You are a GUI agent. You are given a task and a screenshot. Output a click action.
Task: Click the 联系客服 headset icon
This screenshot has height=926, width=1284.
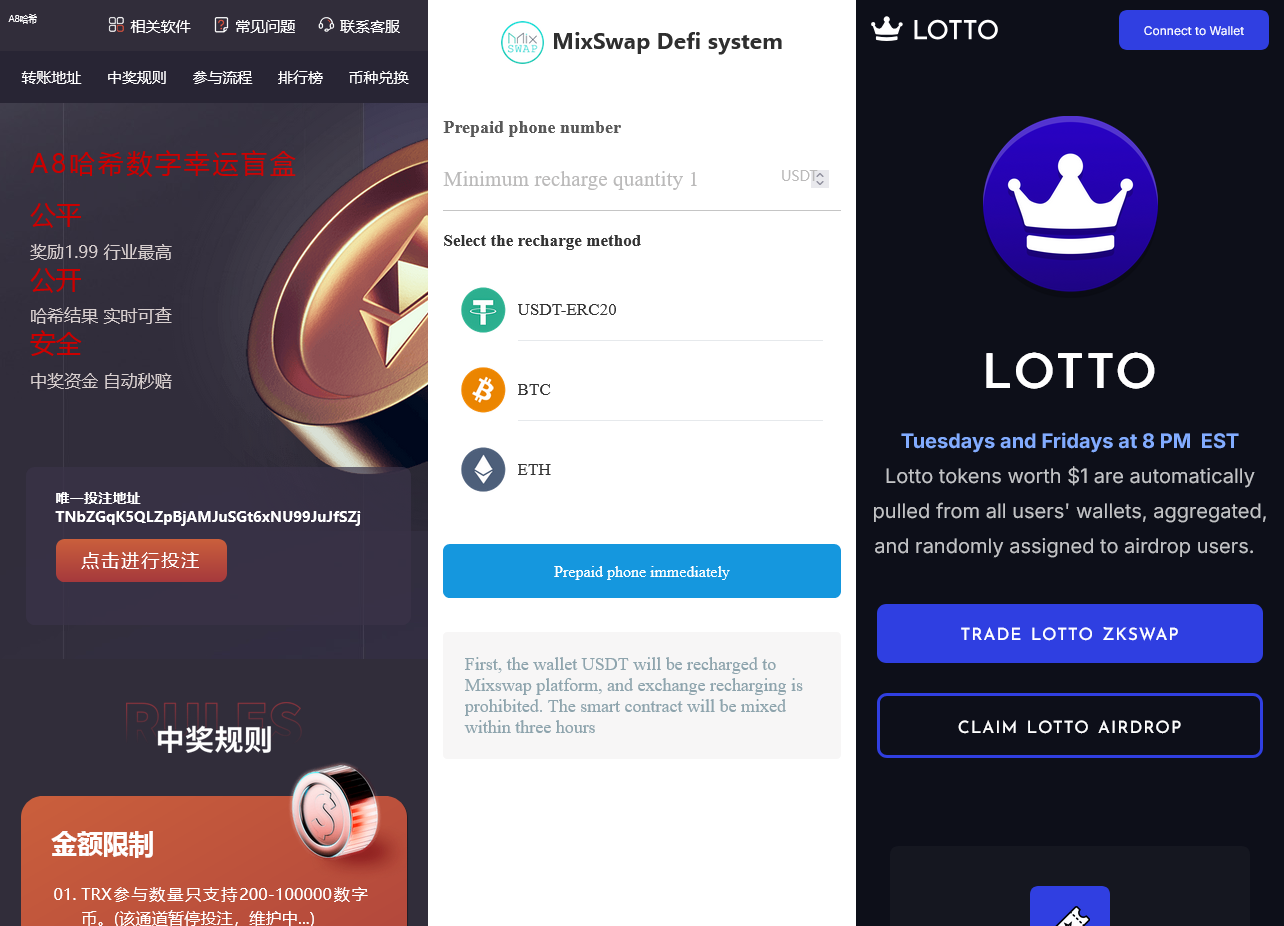[326, 25]
